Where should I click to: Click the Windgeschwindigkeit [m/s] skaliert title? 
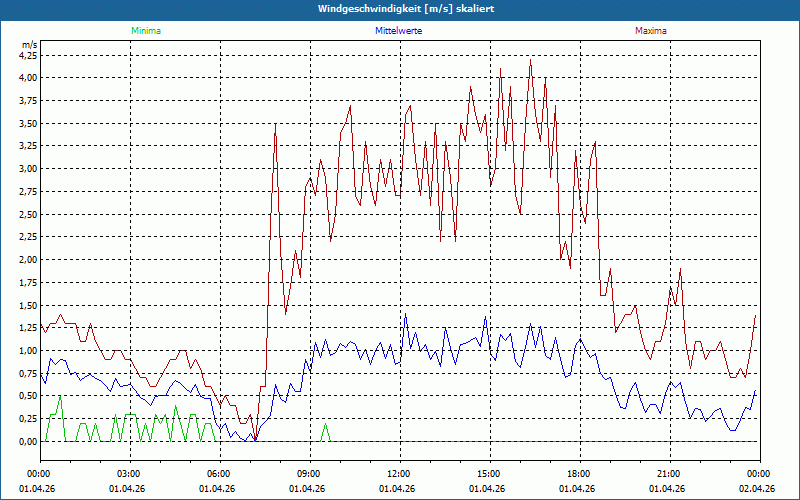(406, 9)
